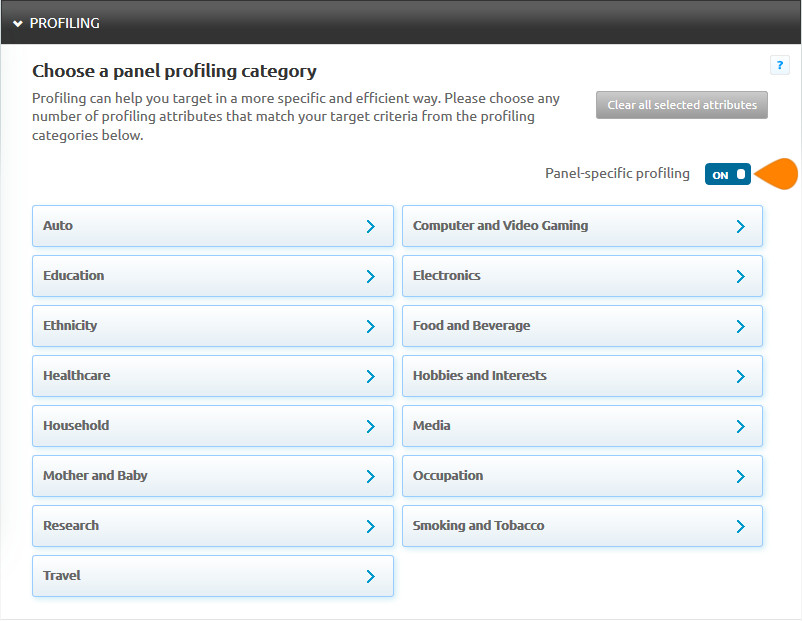Image resolution: width=802 pixels, height=621 pixels.
Task: Expand Computer and Video Gaming category
Action: pos(582,226)
